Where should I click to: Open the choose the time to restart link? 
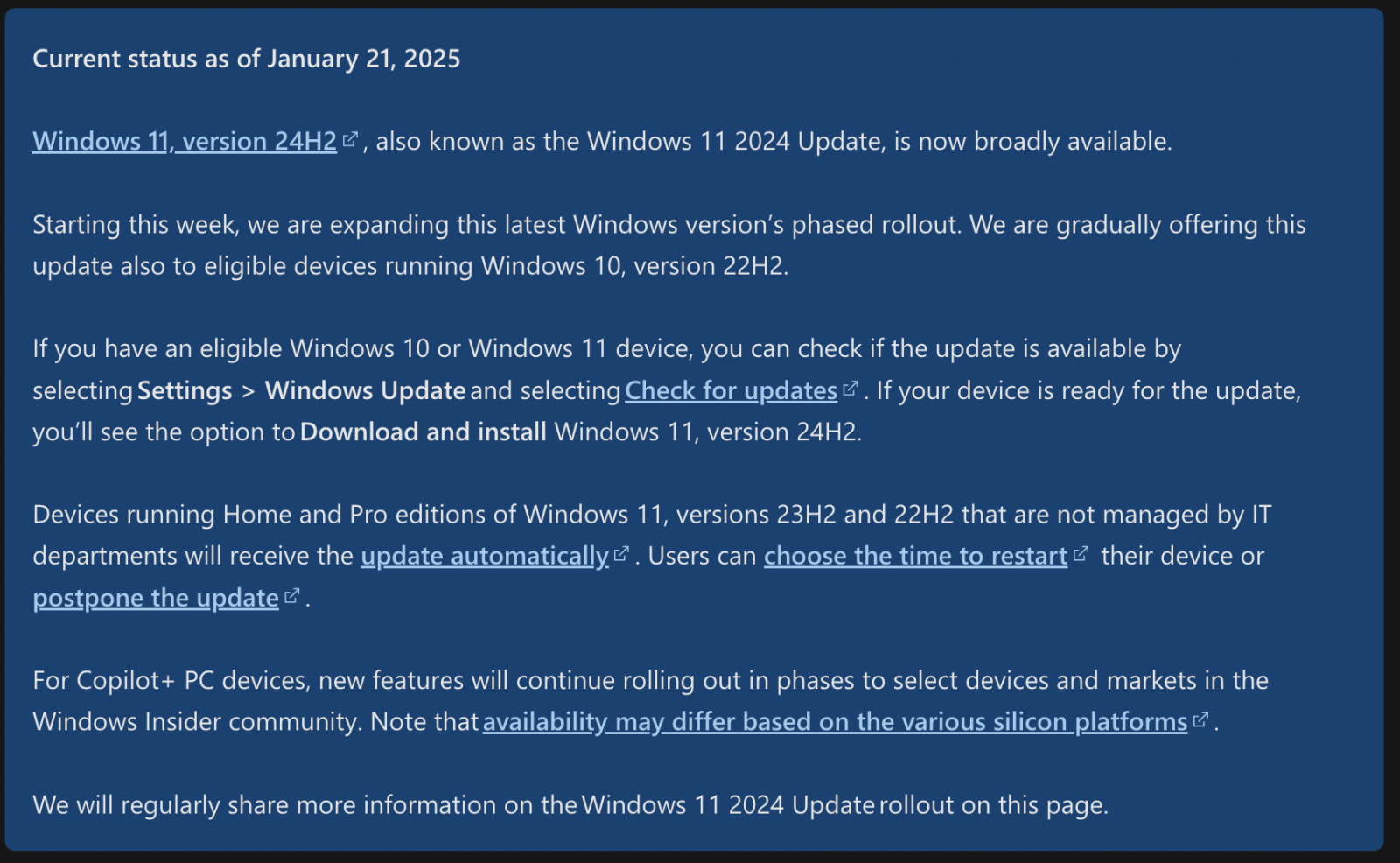click(x=915, y=556)
